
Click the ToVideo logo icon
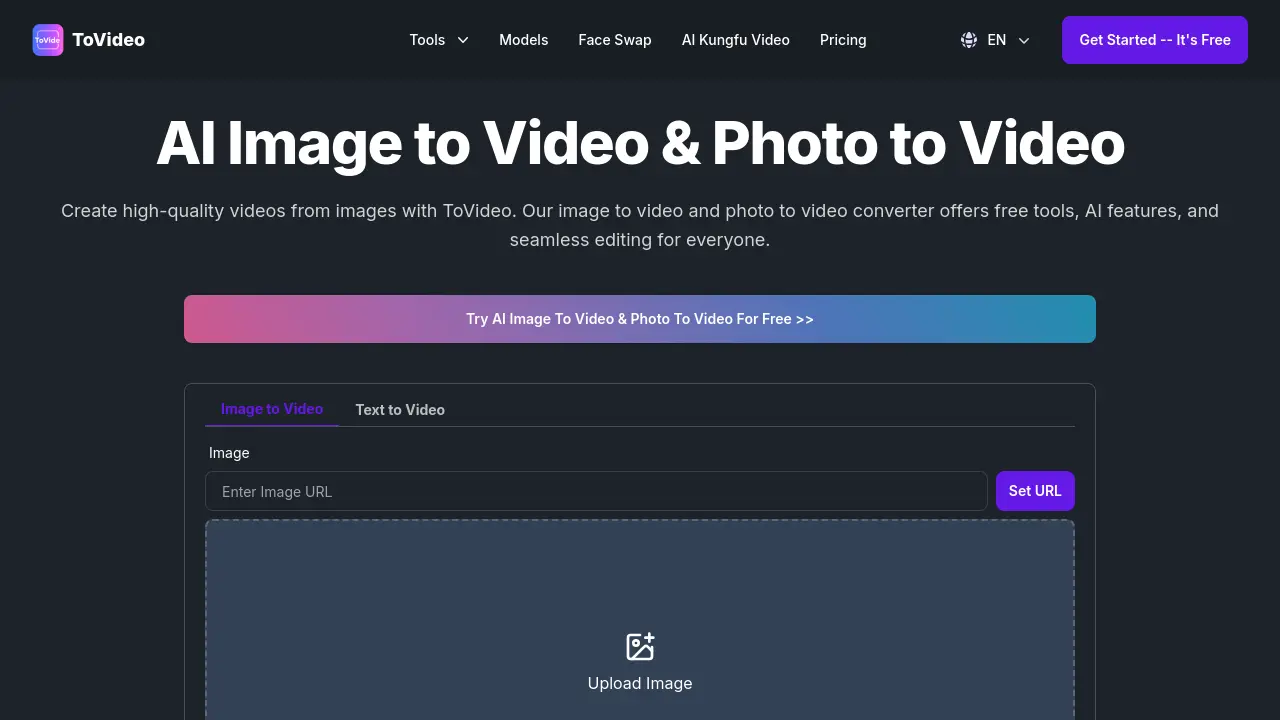click(47, 39)
